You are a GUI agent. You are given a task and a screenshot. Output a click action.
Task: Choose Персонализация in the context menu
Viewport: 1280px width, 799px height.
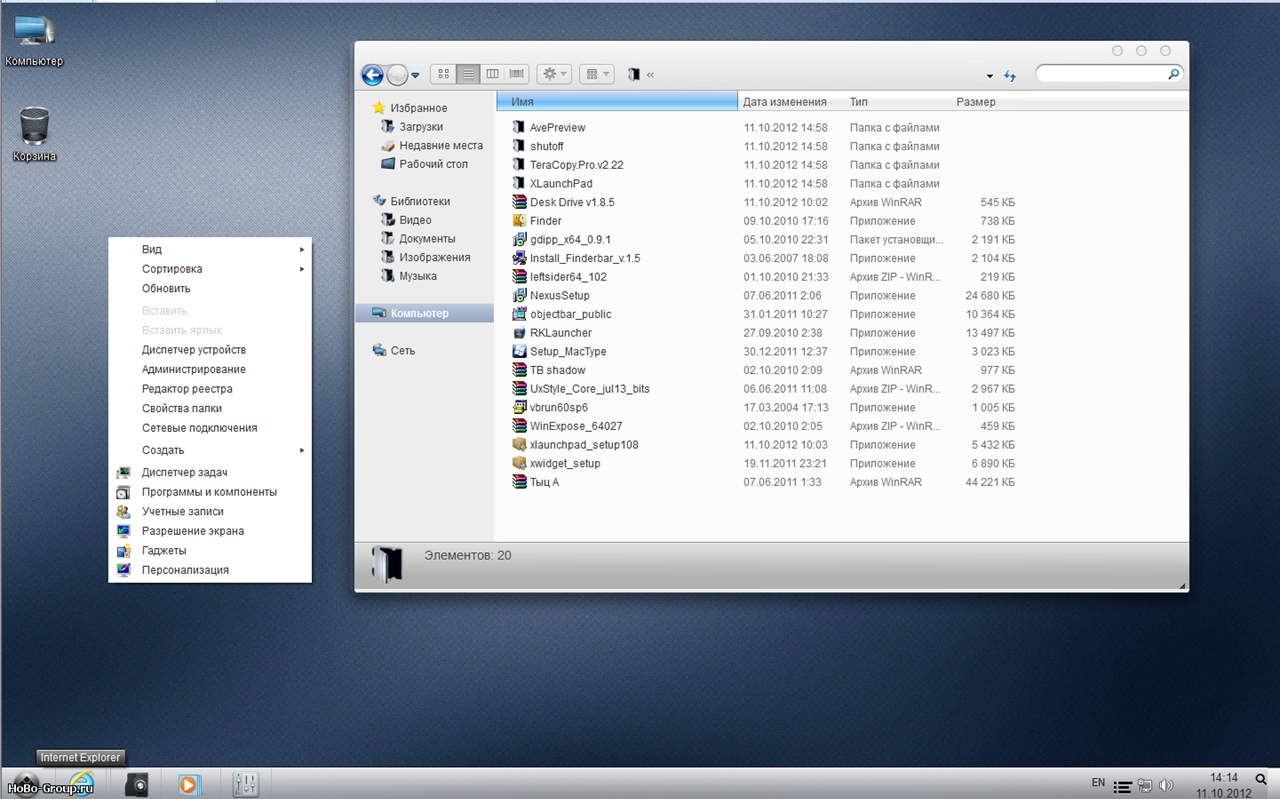coord(185,570)
